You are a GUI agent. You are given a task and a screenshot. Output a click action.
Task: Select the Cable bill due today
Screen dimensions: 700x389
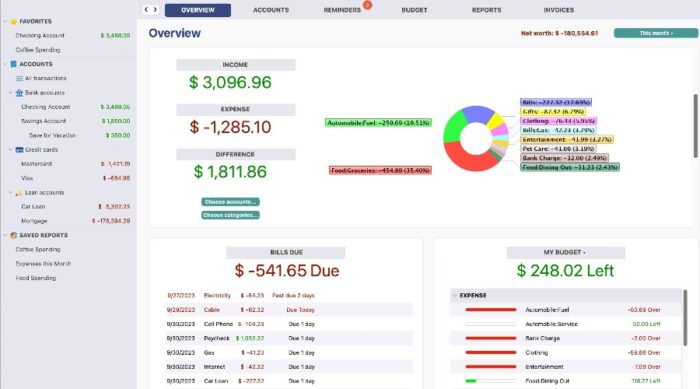click(x=289, y=310)
